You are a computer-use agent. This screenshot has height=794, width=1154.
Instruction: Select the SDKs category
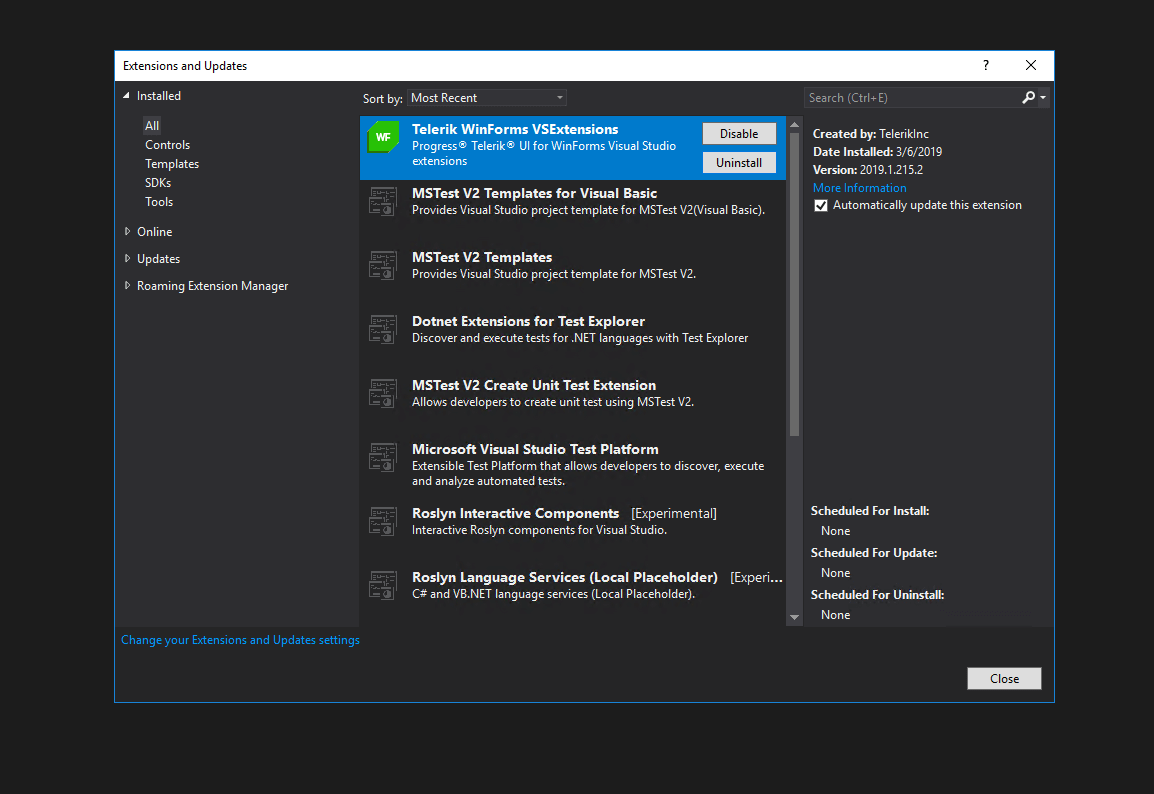[157, 182]
